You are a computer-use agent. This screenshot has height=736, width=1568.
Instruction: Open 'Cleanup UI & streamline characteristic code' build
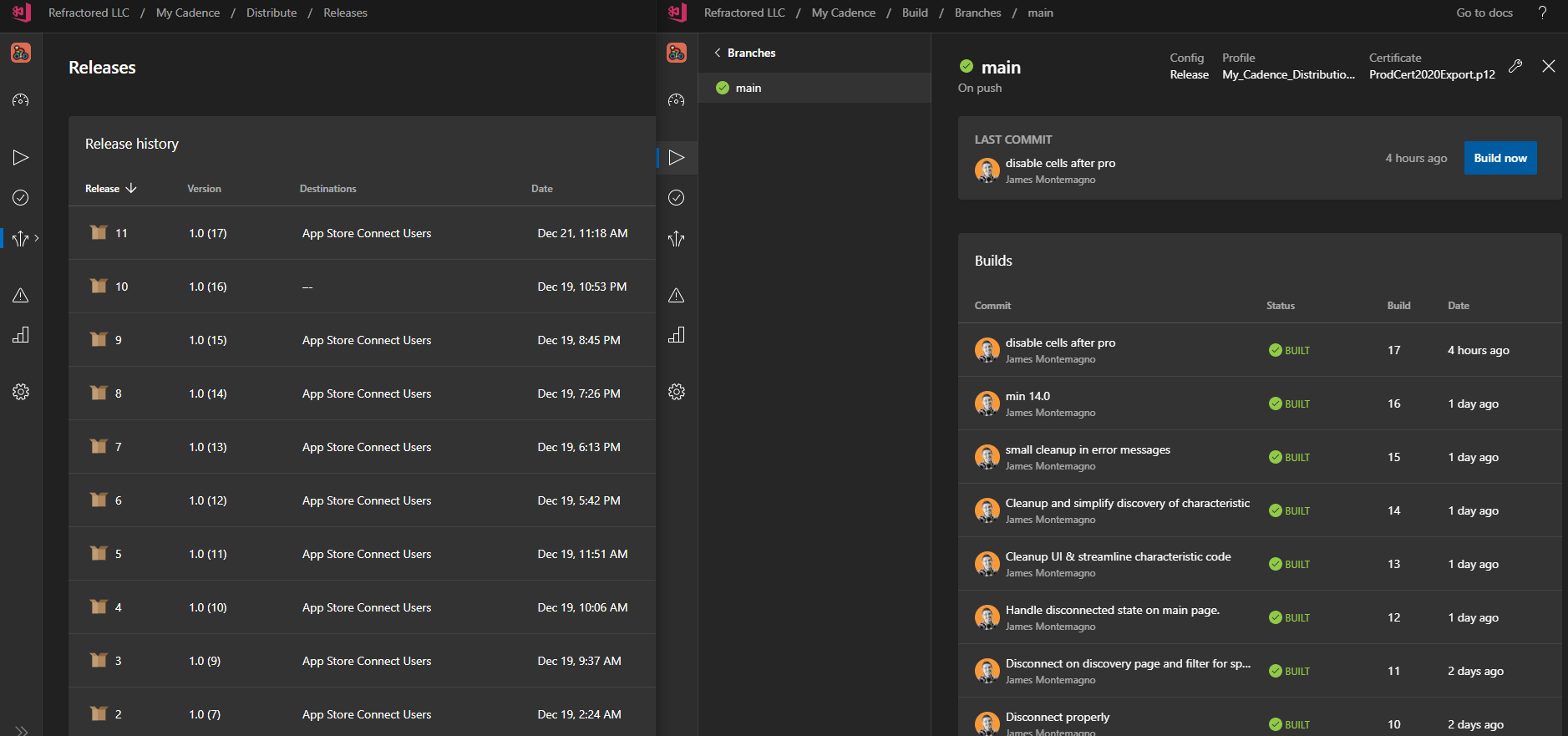point(1260,564)
